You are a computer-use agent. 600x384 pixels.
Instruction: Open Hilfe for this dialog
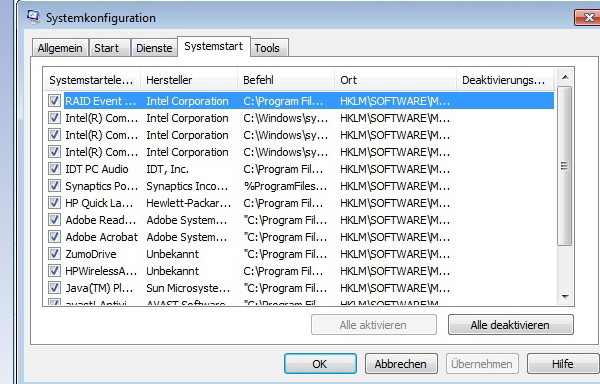(563, 363)
